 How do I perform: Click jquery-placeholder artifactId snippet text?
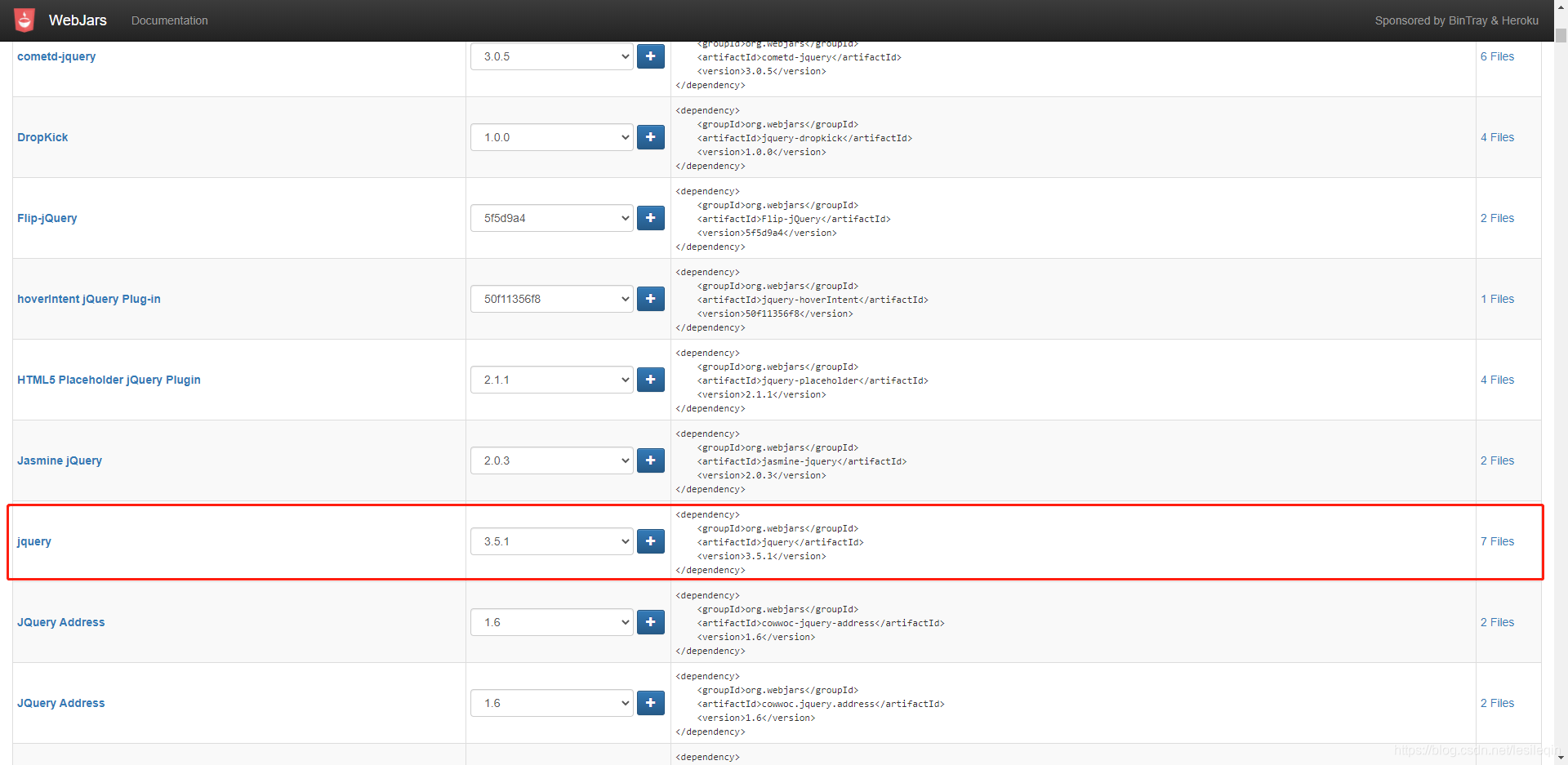pos(813,380)
